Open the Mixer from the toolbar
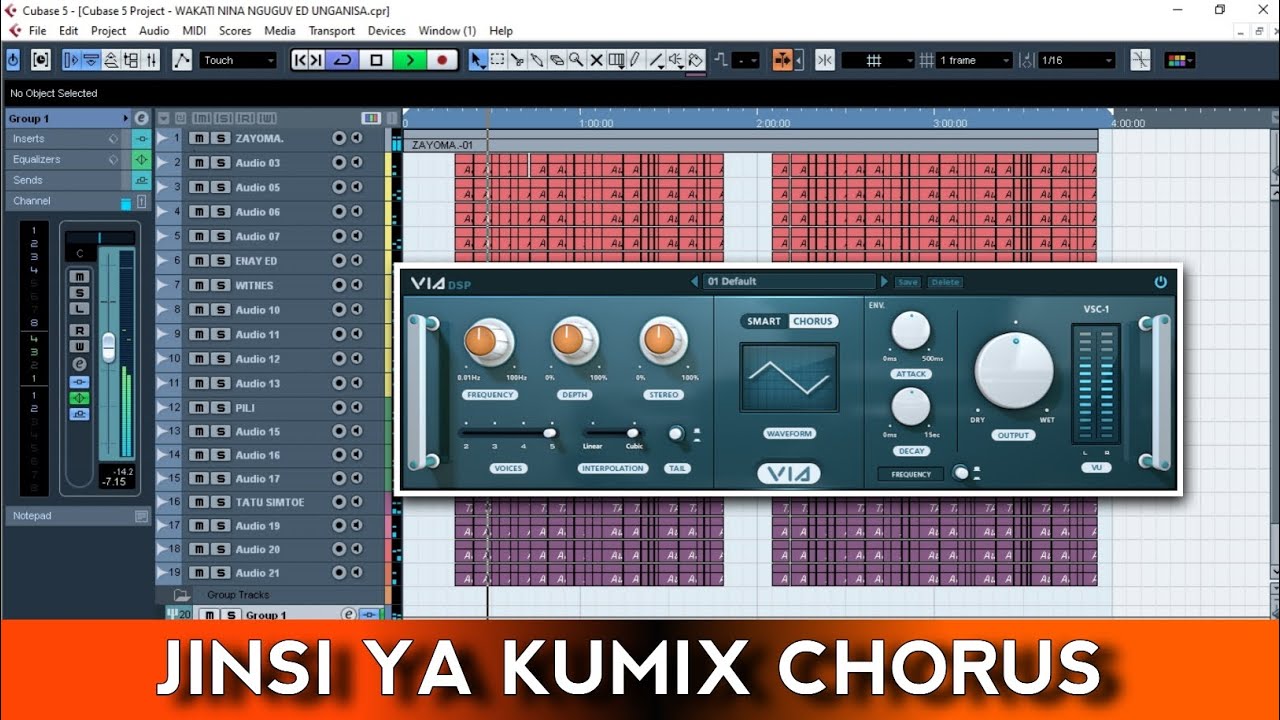The width and height of the screenshot is (1280, 720). (x=151, y=60)
